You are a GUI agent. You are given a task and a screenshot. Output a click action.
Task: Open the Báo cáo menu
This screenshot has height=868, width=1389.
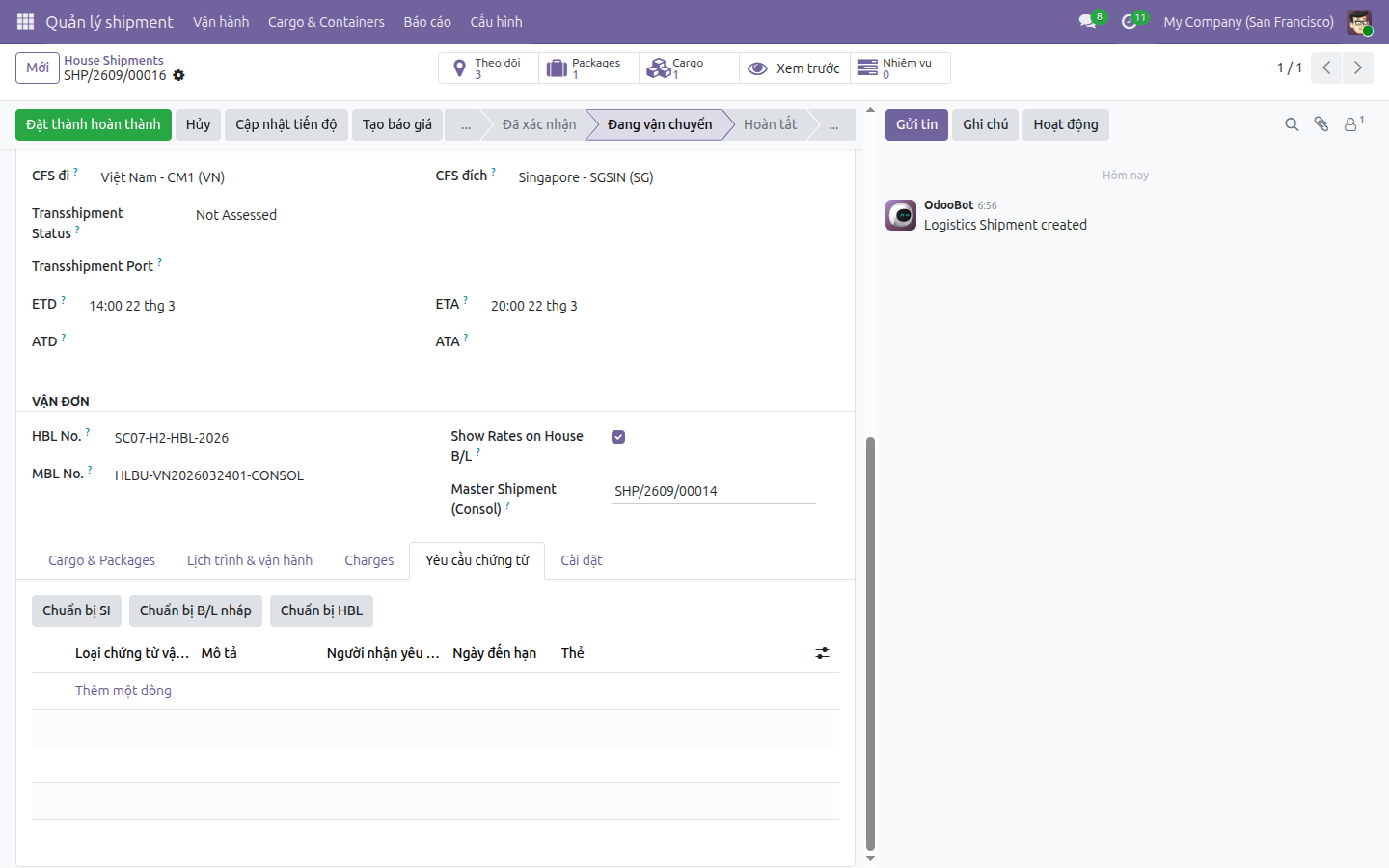point(427,22)
